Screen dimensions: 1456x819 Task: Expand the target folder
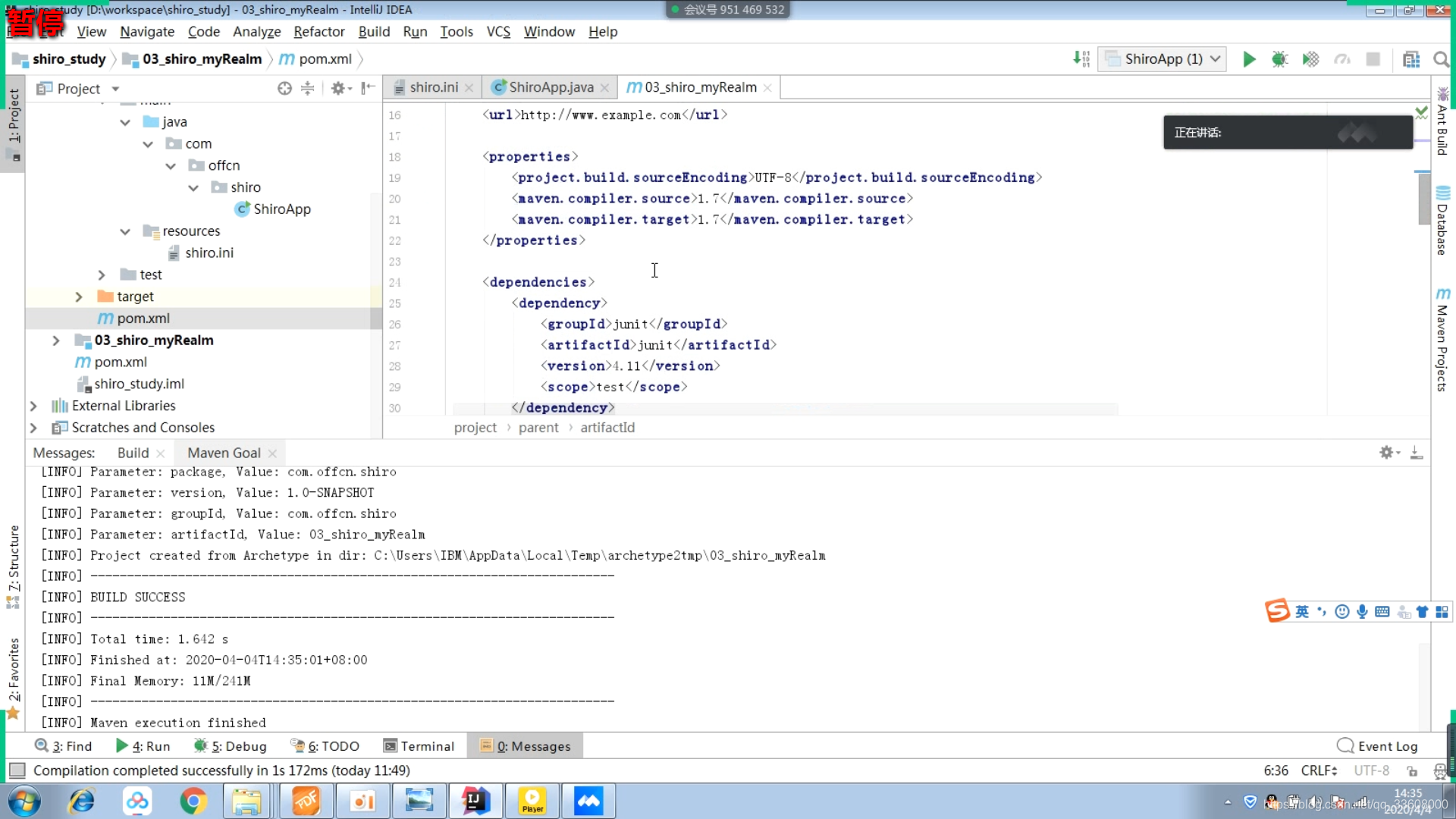point(79,297)
